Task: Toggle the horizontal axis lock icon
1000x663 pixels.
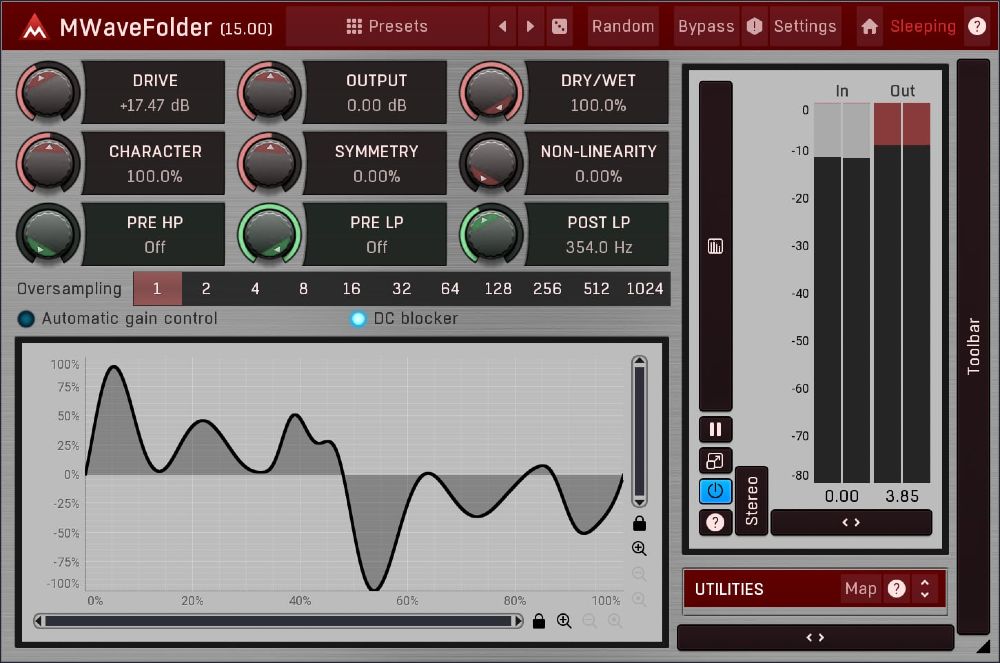Action: click(x=539, y=621)
